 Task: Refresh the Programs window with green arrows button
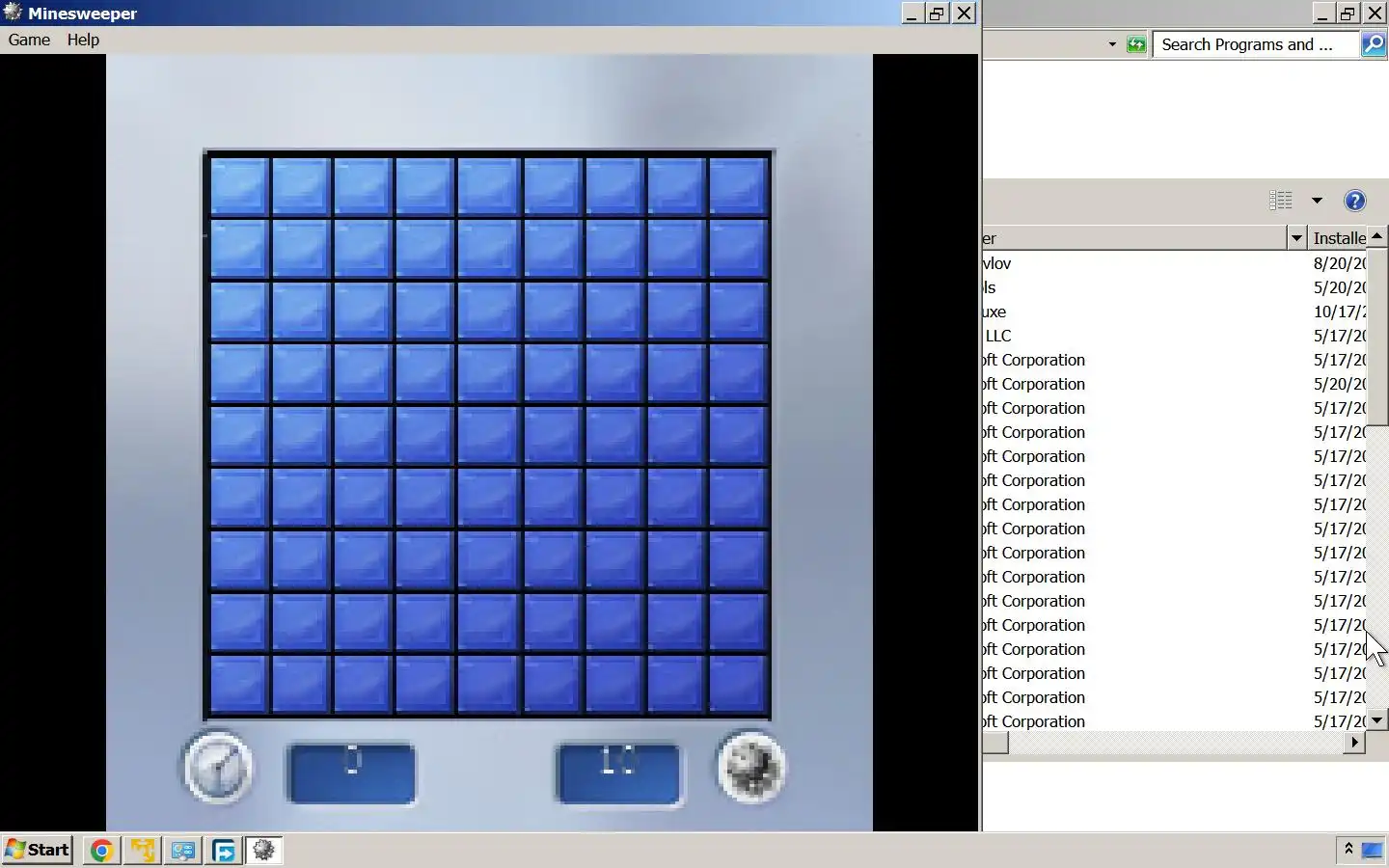[x=1137, y=44]
